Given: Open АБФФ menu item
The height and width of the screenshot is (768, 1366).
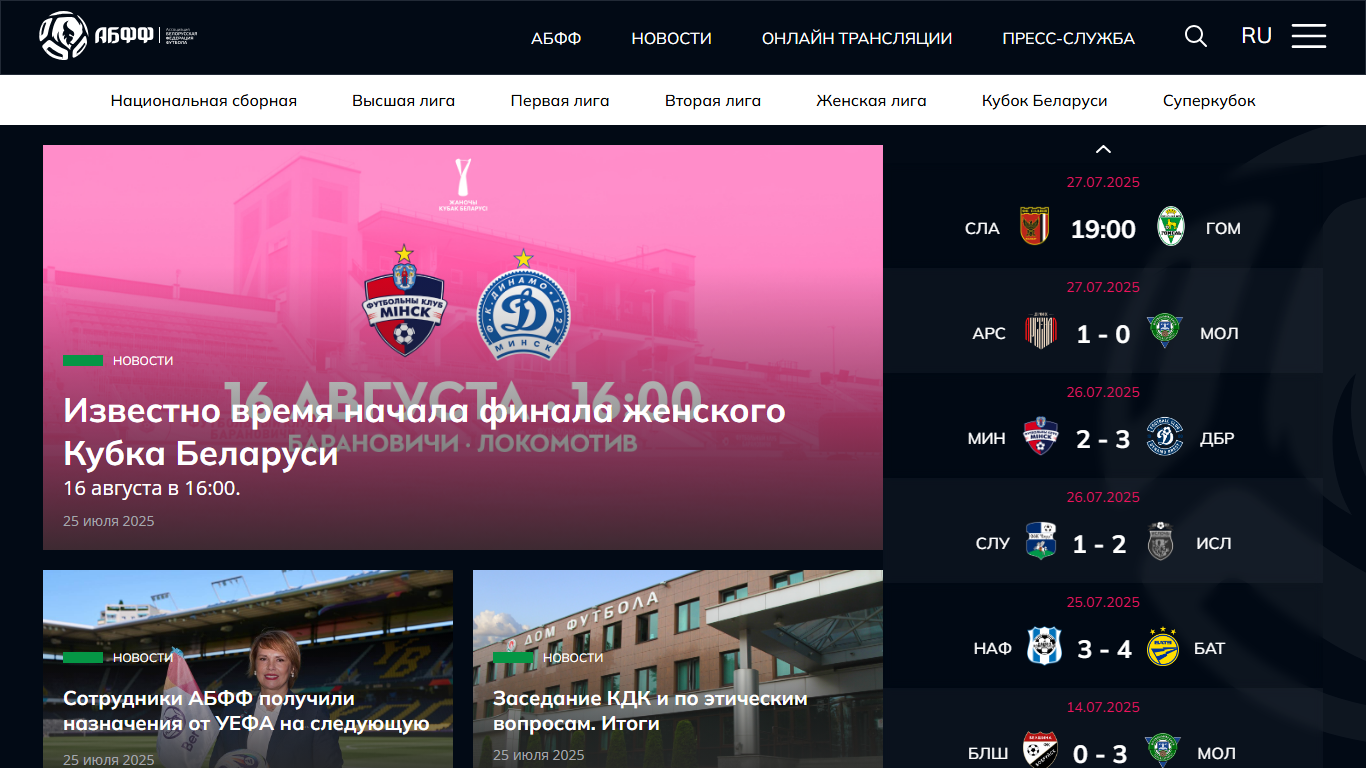Looking at the screenshot, I should pos(556,38).
